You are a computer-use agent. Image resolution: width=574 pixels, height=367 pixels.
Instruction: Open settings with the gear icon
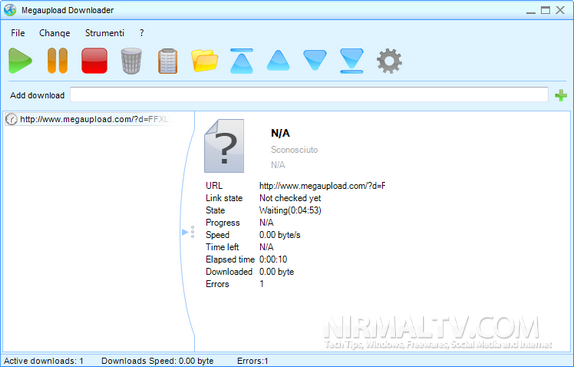[389, 61]
